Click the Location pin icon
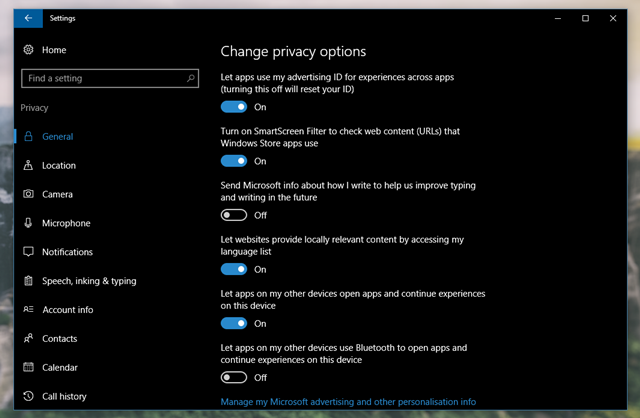This screenshot has width=640, height=418. point(28,165)
